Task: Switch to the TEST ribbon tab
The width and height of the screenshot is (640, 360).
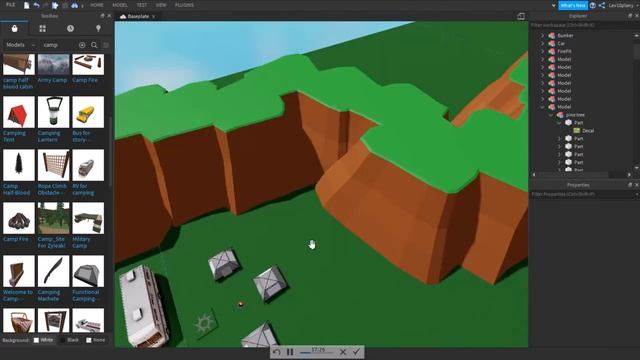Action: [142, 5]
